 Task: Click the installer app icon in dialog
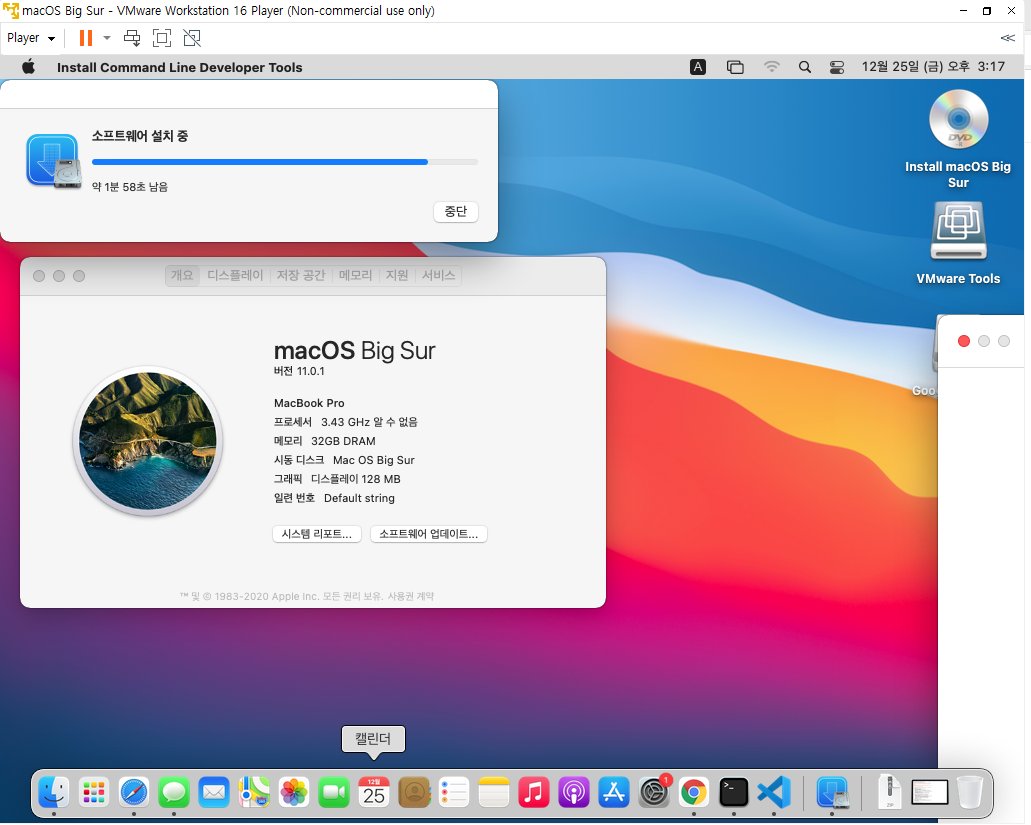(54, 161)
